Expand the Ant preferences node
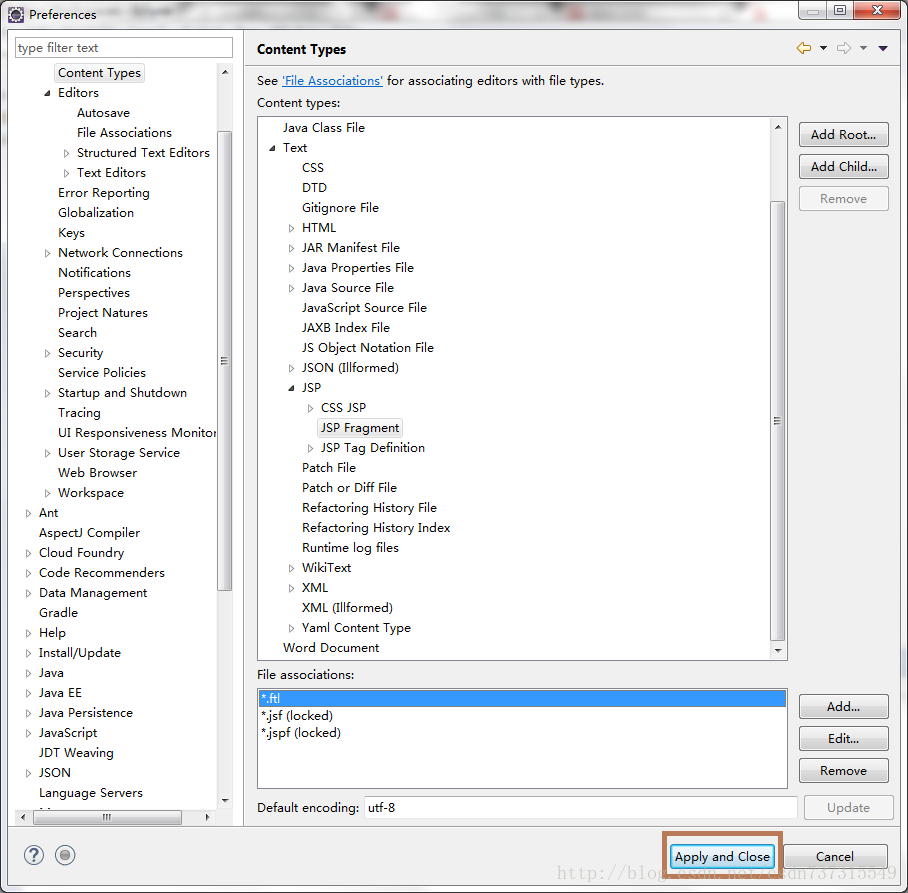The width and height of the screenshot is (908, 893). (28, 513)
